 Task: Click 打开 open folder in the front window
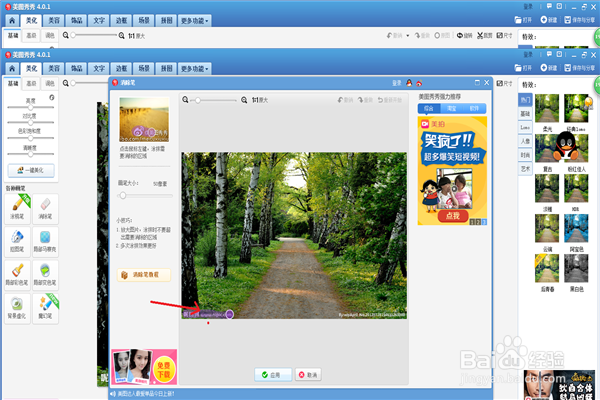(523, 68)
